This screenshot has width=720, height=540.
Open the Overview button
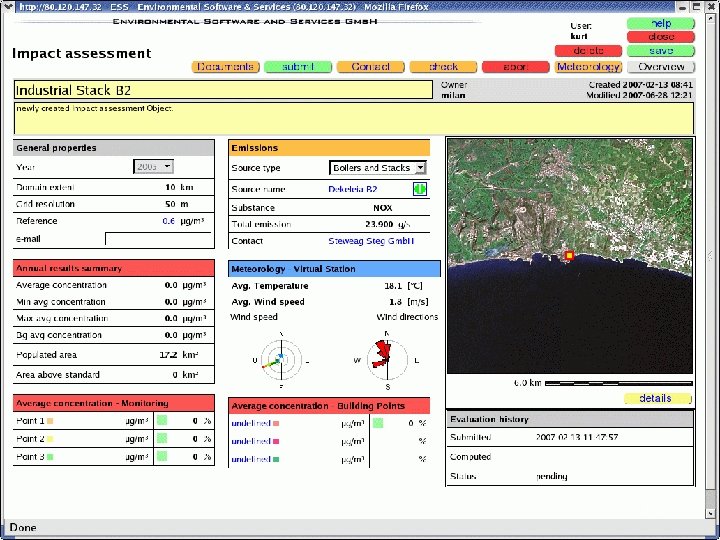click(661, 67)
